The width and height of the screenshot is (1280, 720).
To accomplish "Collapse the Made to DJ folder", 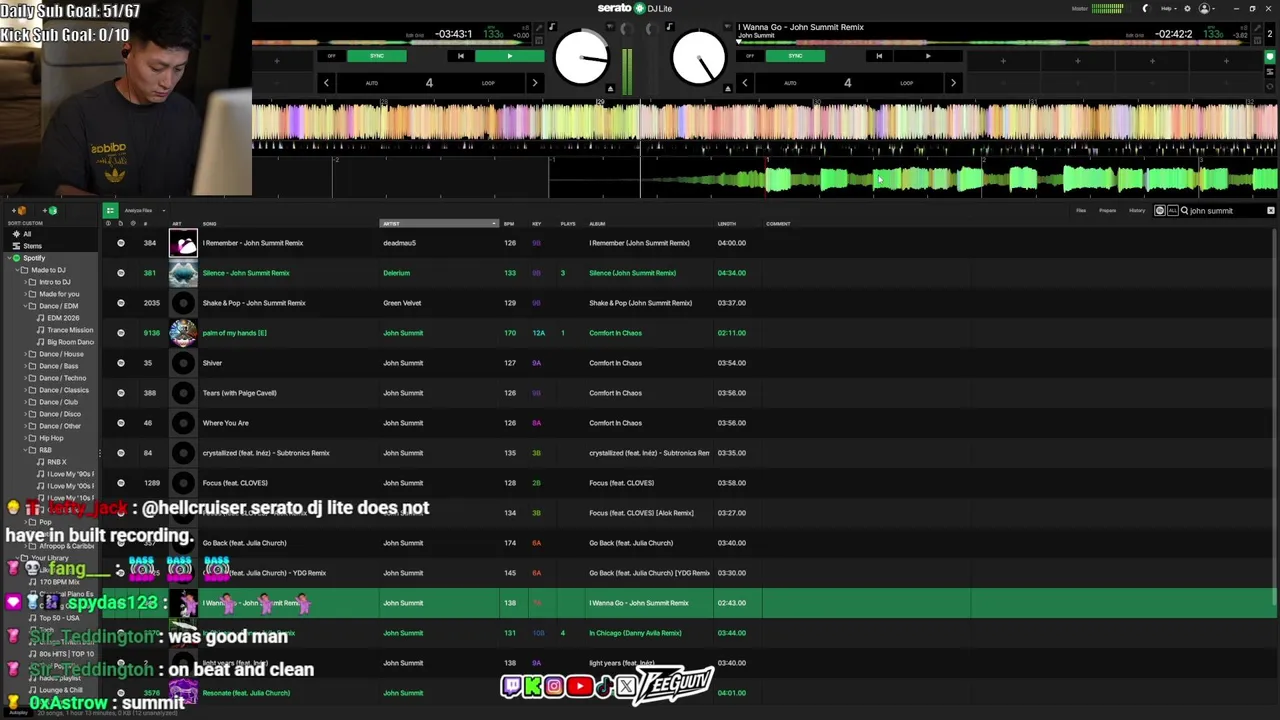I will tap(17, 270).
